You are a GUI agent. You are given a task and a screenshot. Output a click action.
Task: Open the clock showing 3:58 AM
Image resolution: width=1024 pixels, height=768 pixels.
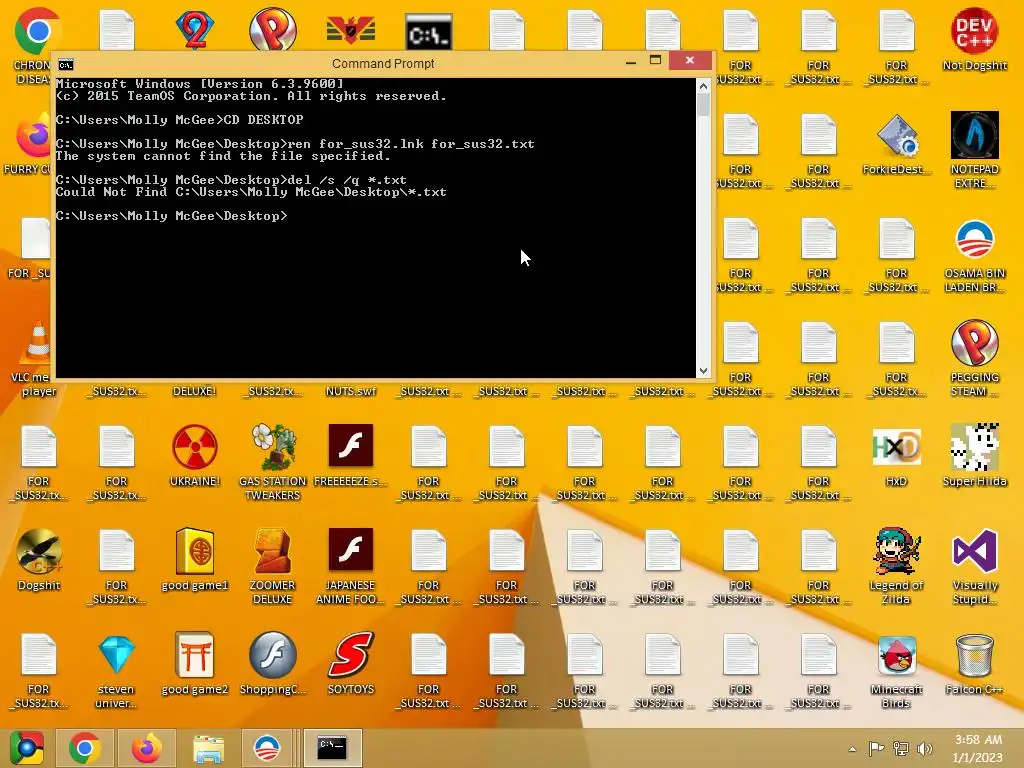click(x=978, y=748)
